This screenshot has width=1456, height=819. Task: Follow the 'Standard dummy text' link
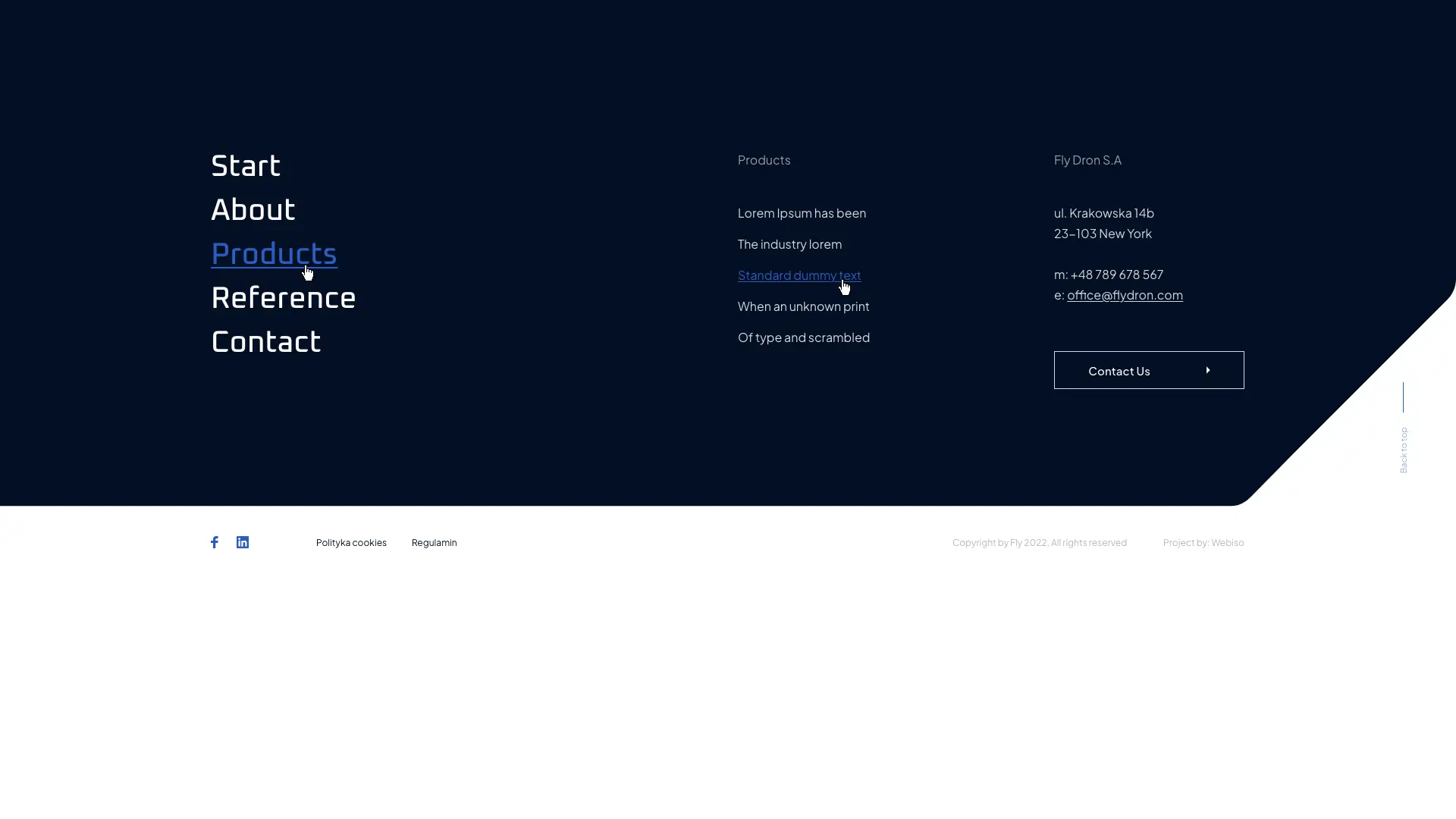799,275
